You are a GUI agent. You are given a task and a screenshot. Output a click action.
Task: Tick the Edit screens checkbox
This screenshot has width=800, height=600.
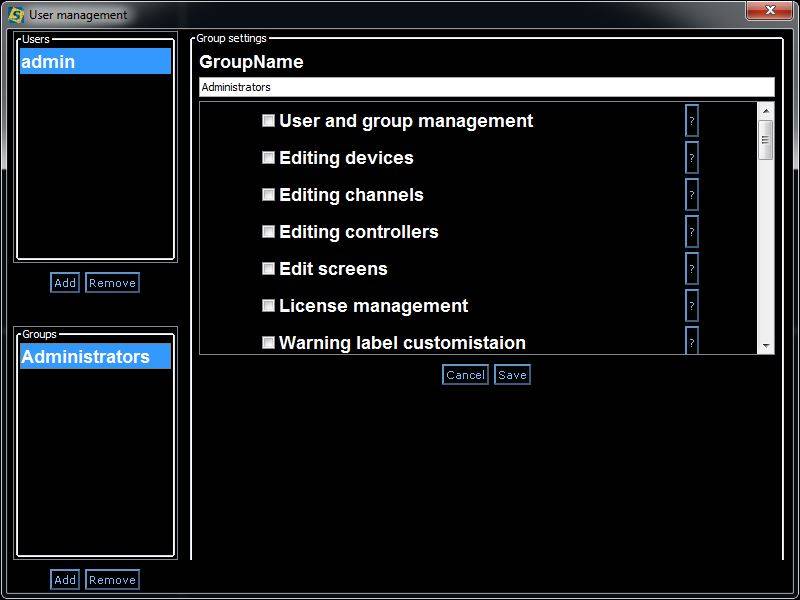click(x=268, y=269)
